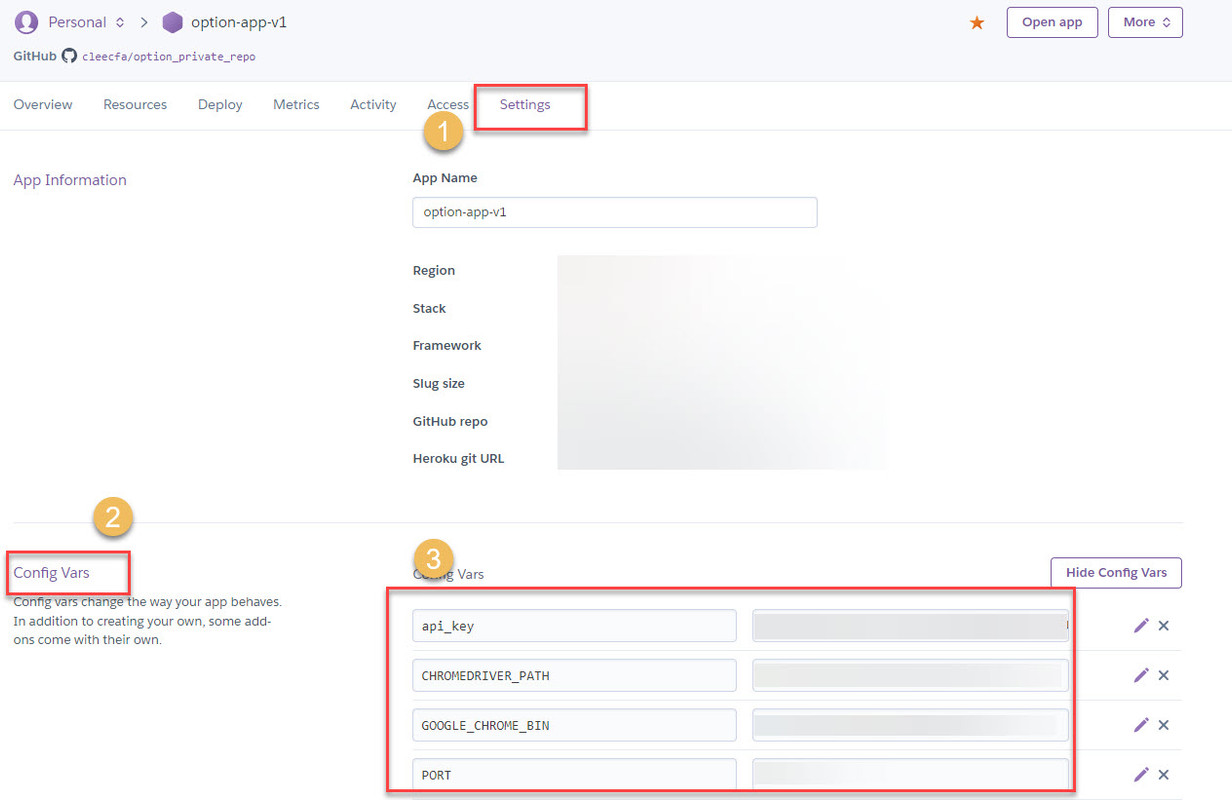Click the App Information section heading

pyautogui.click(x=70, y=180)
